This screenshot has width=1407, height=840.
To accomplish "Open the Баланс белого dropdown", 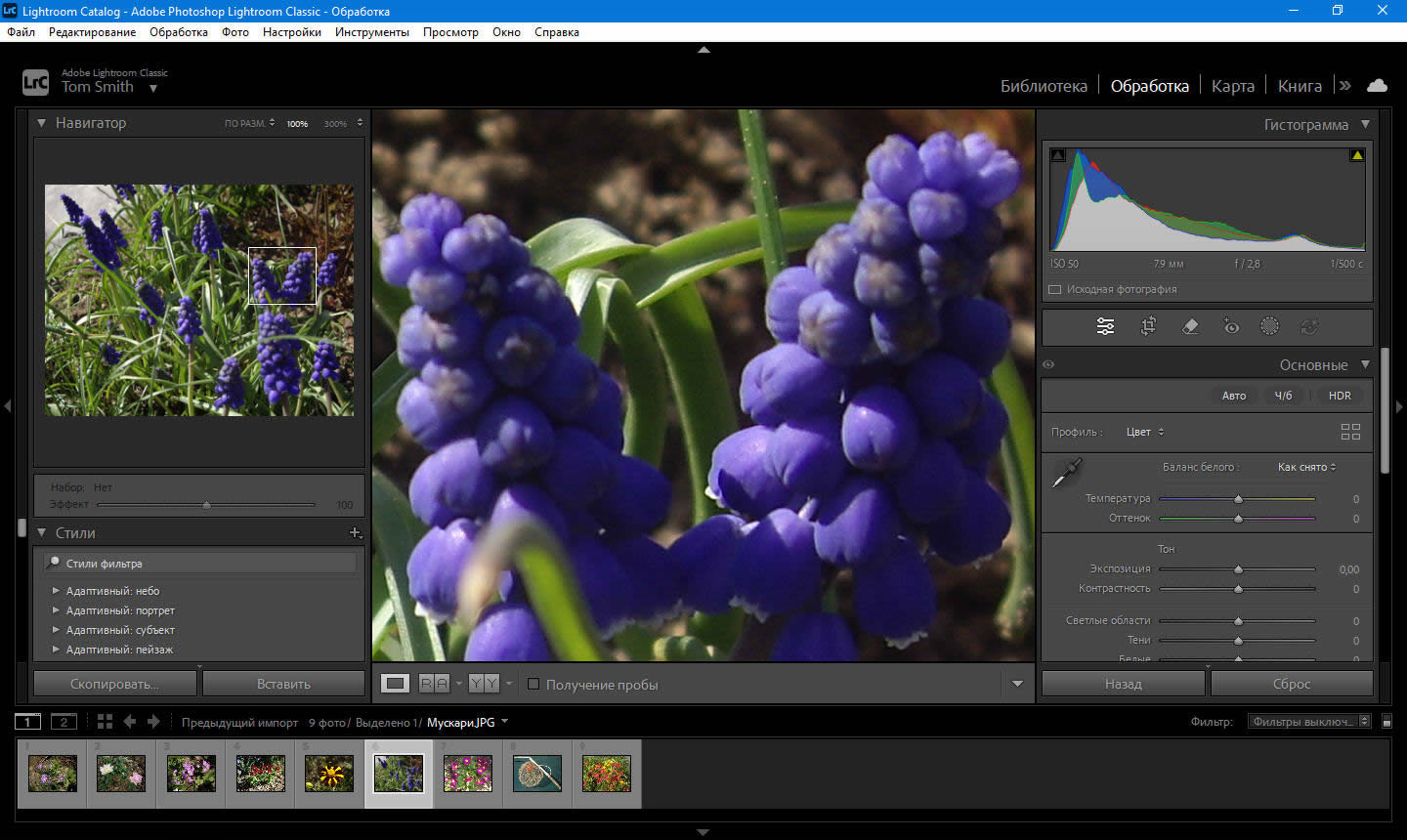I will (1306, 467).
